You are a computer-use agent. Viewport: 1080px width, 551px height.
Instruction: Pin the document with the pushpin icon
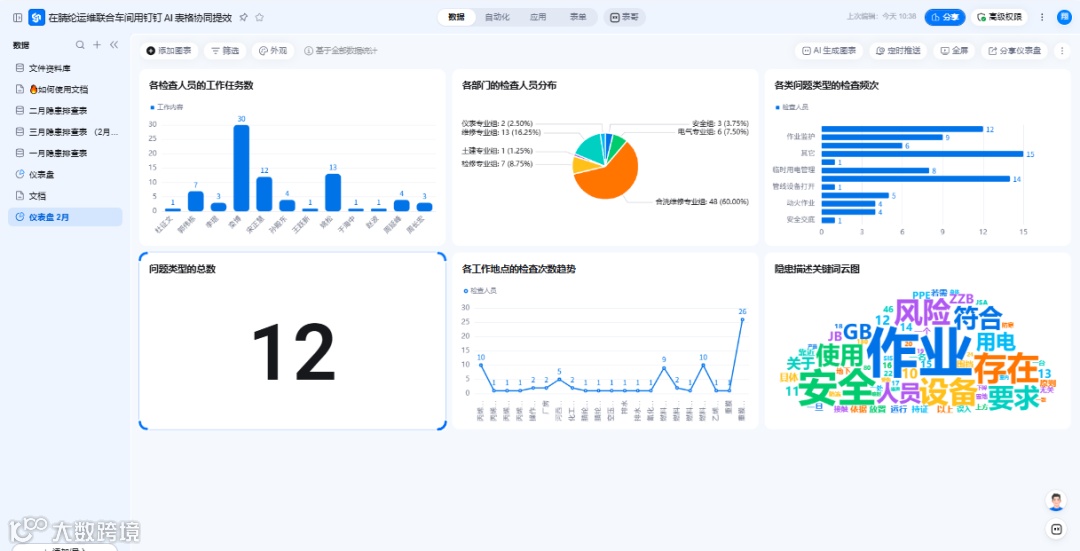tap(243, 17)
